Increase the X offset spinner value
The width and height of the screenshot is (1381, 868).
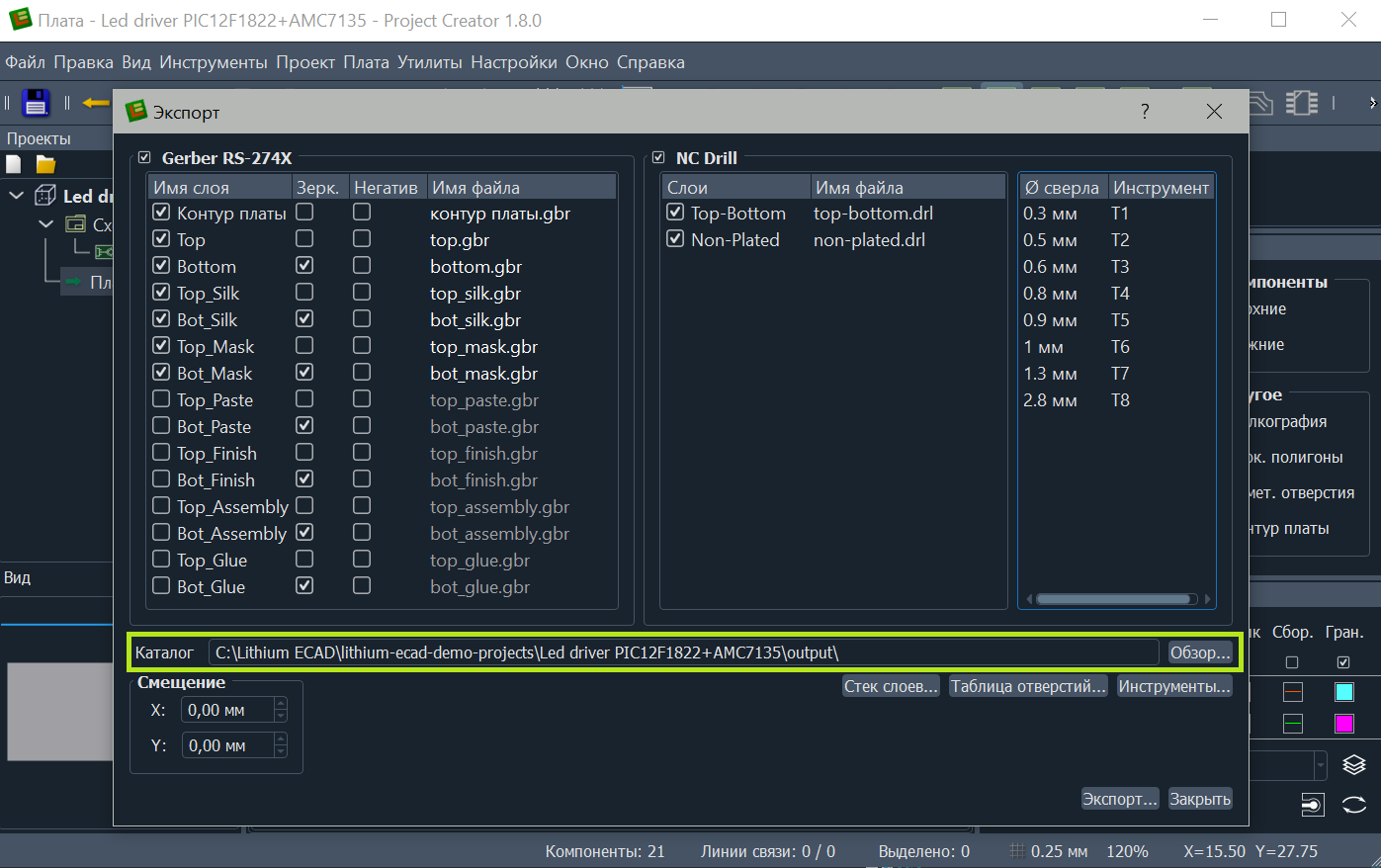click(281, 704)
